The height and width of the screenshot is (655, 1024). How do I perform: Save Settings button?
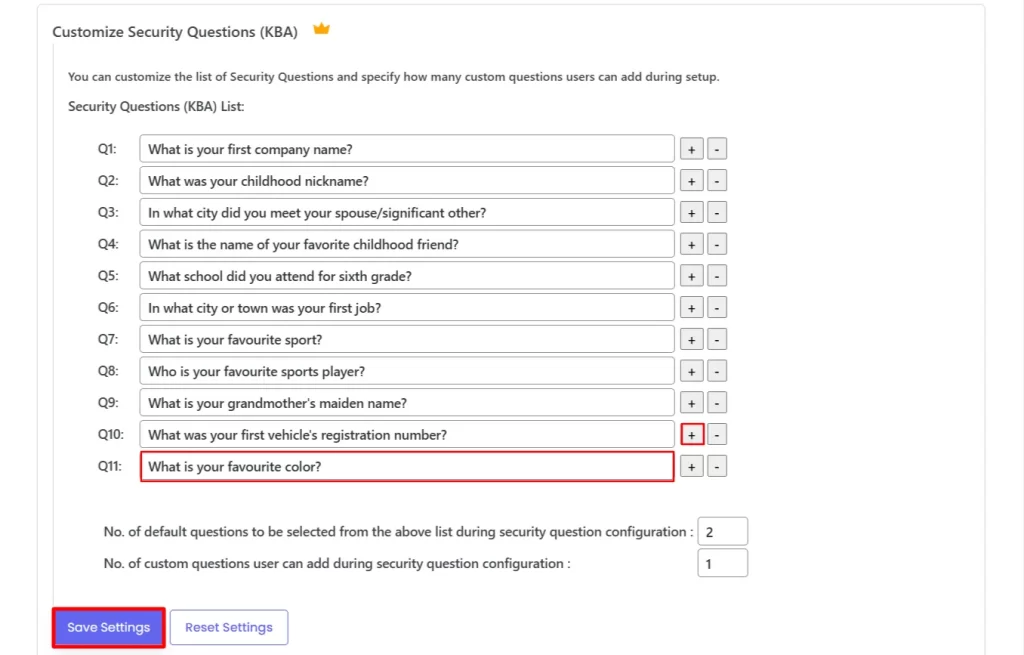pos(108,628)
